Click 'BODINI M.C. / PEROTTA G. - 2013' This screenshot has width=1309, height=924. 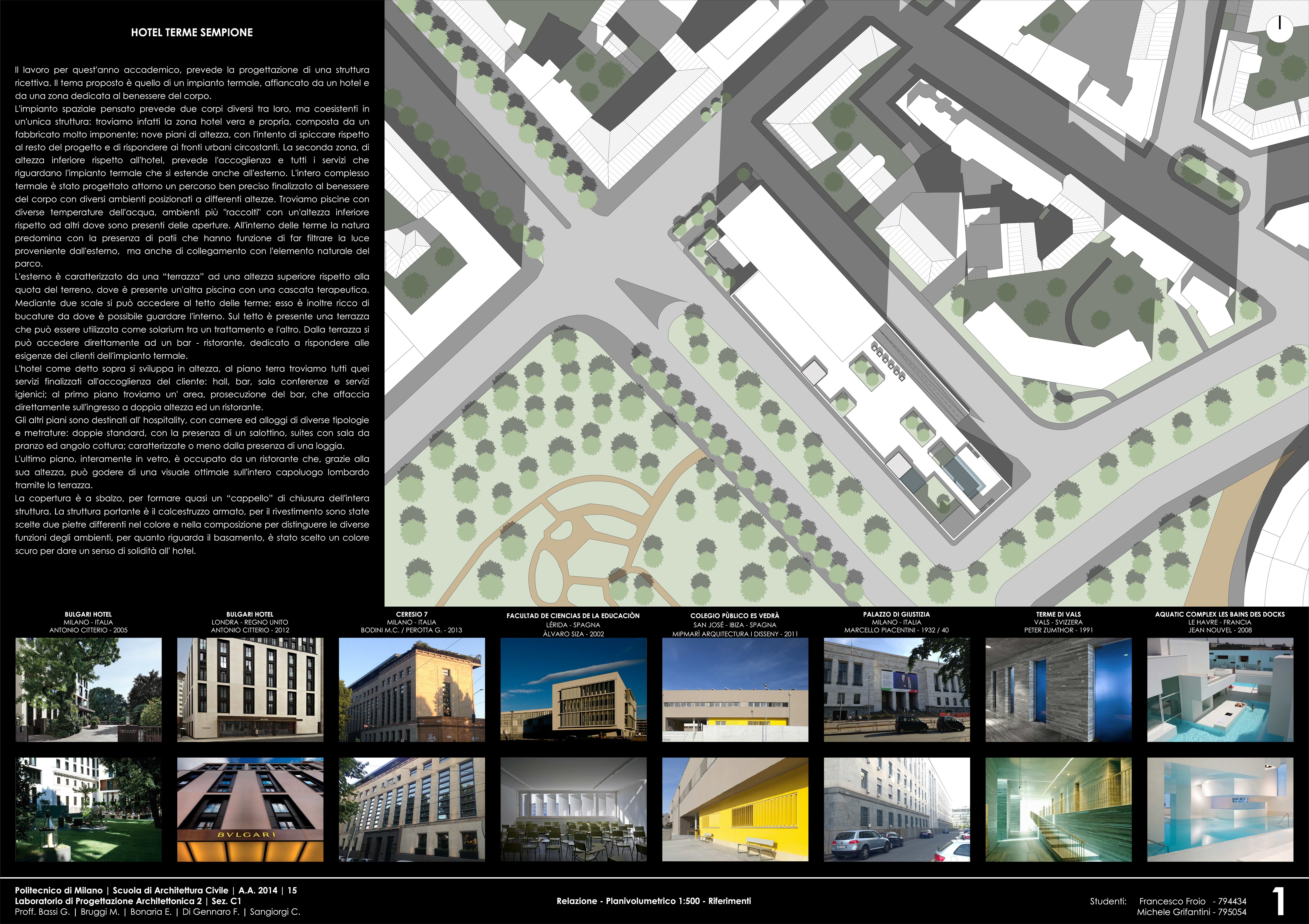(x=411, y=630)
